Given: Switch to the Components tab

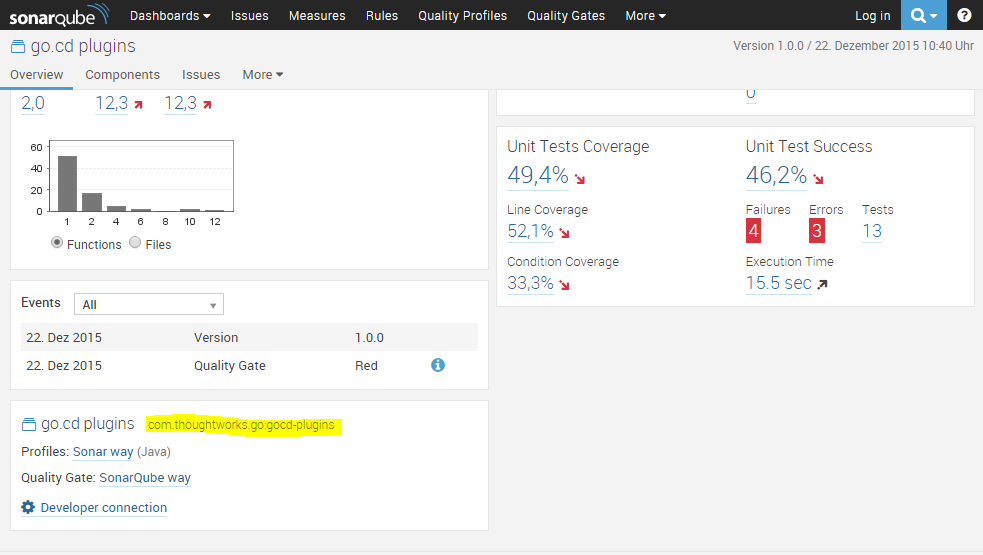Looking at the screenshot, I should point(122,75).
